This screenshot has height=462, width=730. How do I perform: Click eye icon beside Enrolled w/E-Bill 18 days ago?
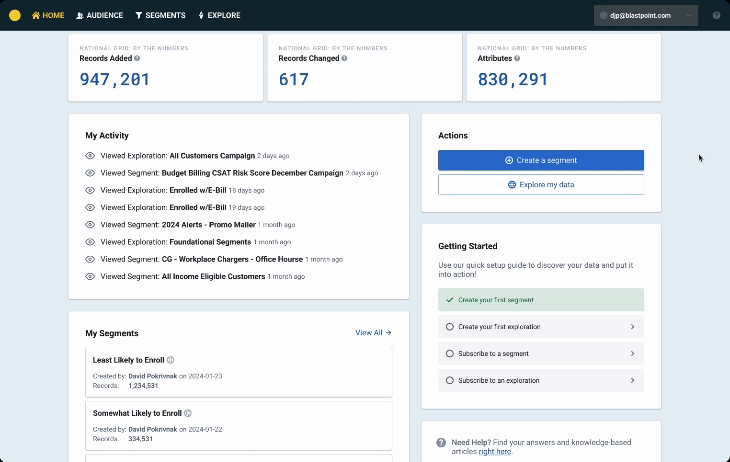click(x=90, y=190)
